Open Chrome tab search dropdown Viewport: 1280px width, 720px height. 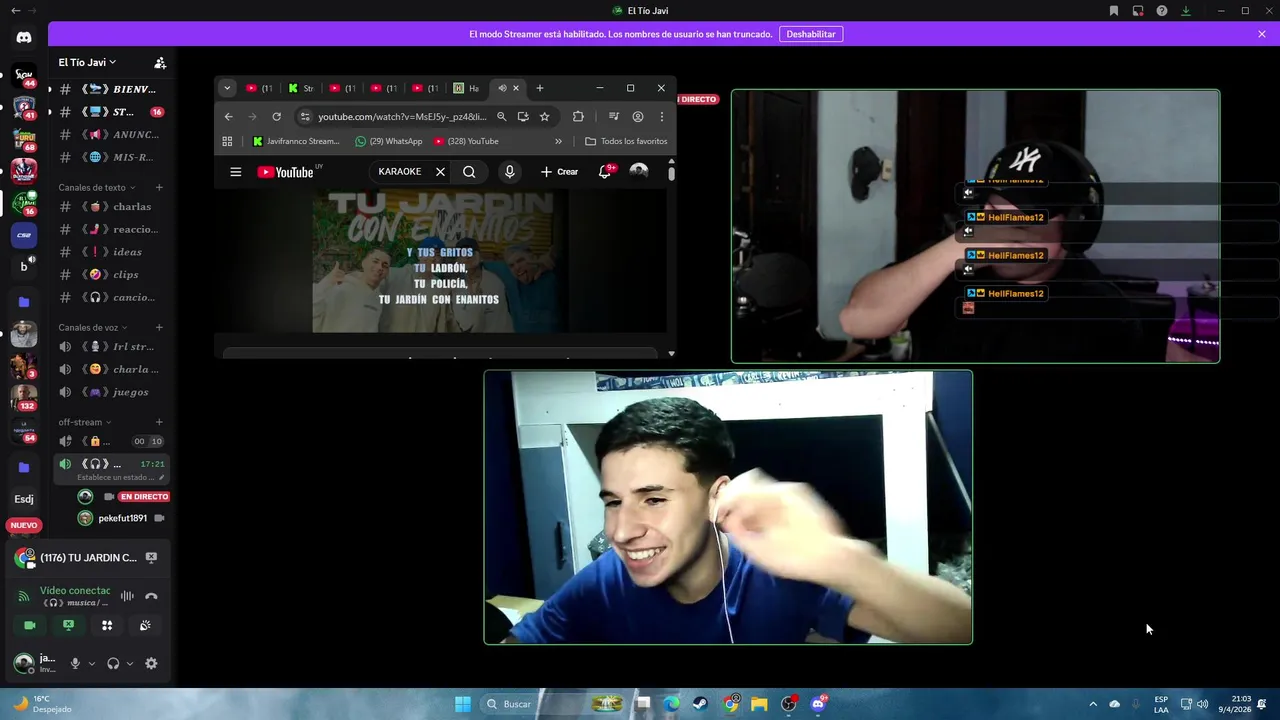[227, 88]
